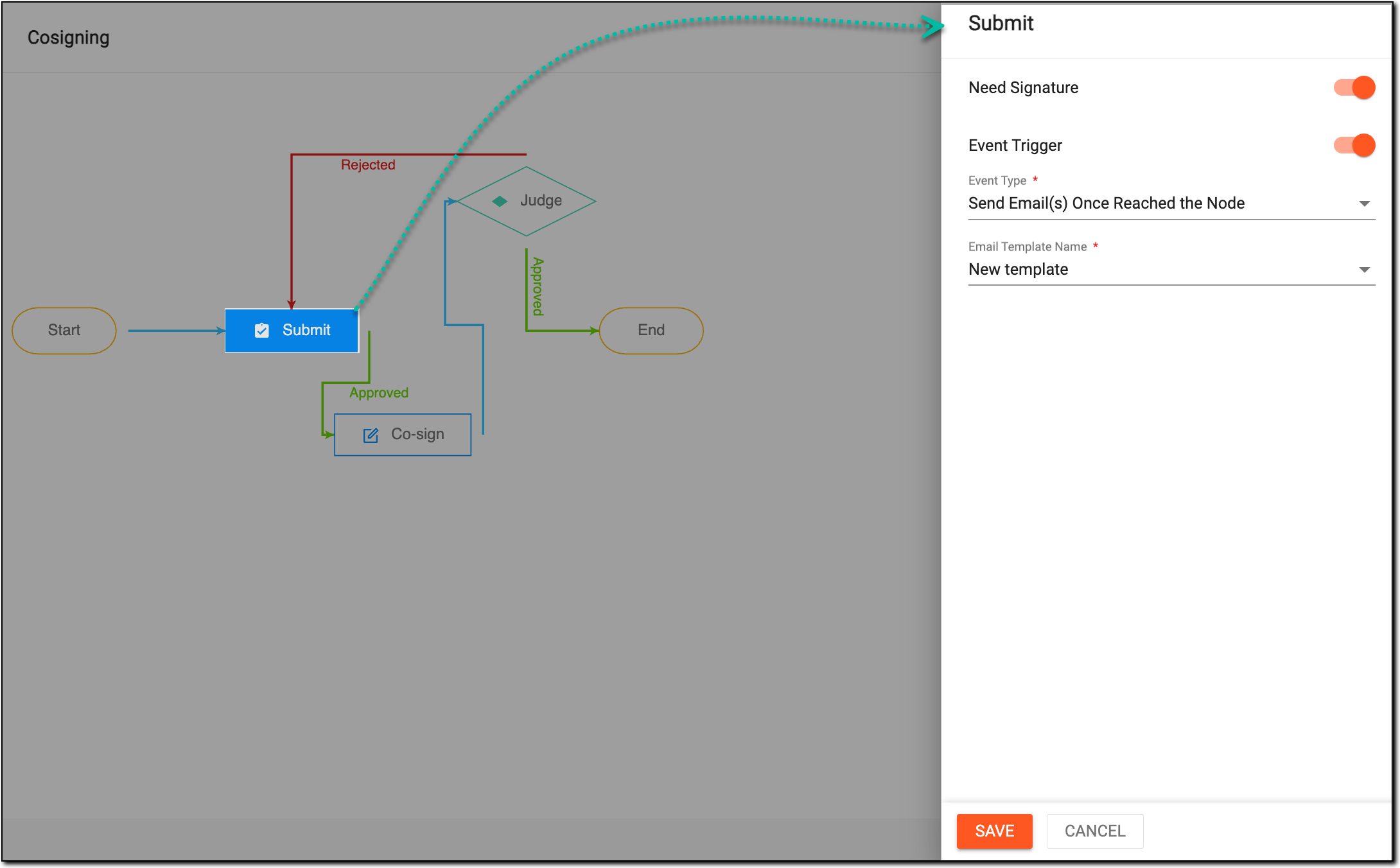
Task: Select the Start node in workflow
Action: pos(64,331)
